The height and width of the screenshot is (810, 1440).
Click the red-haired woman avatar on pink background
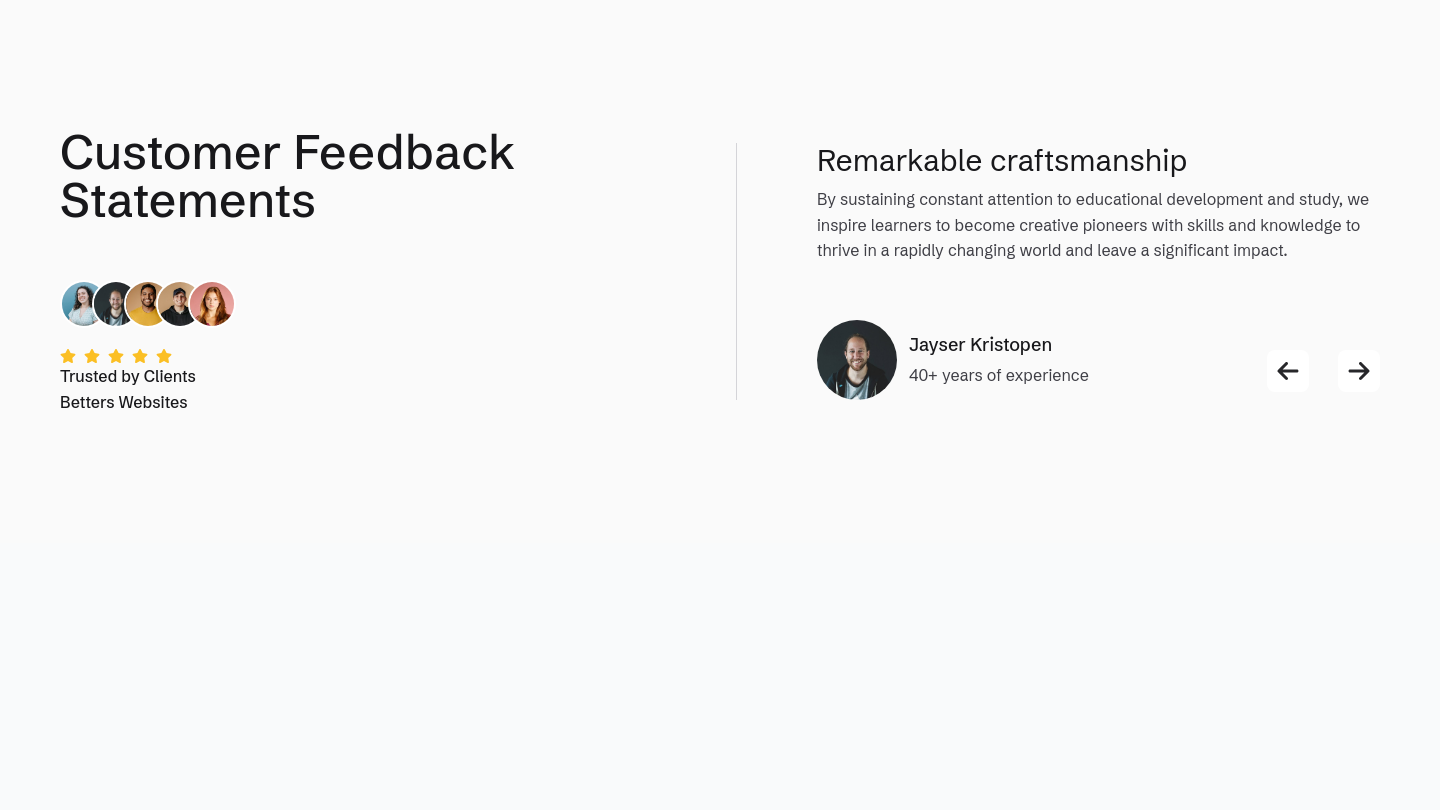(x=212, y=304)
